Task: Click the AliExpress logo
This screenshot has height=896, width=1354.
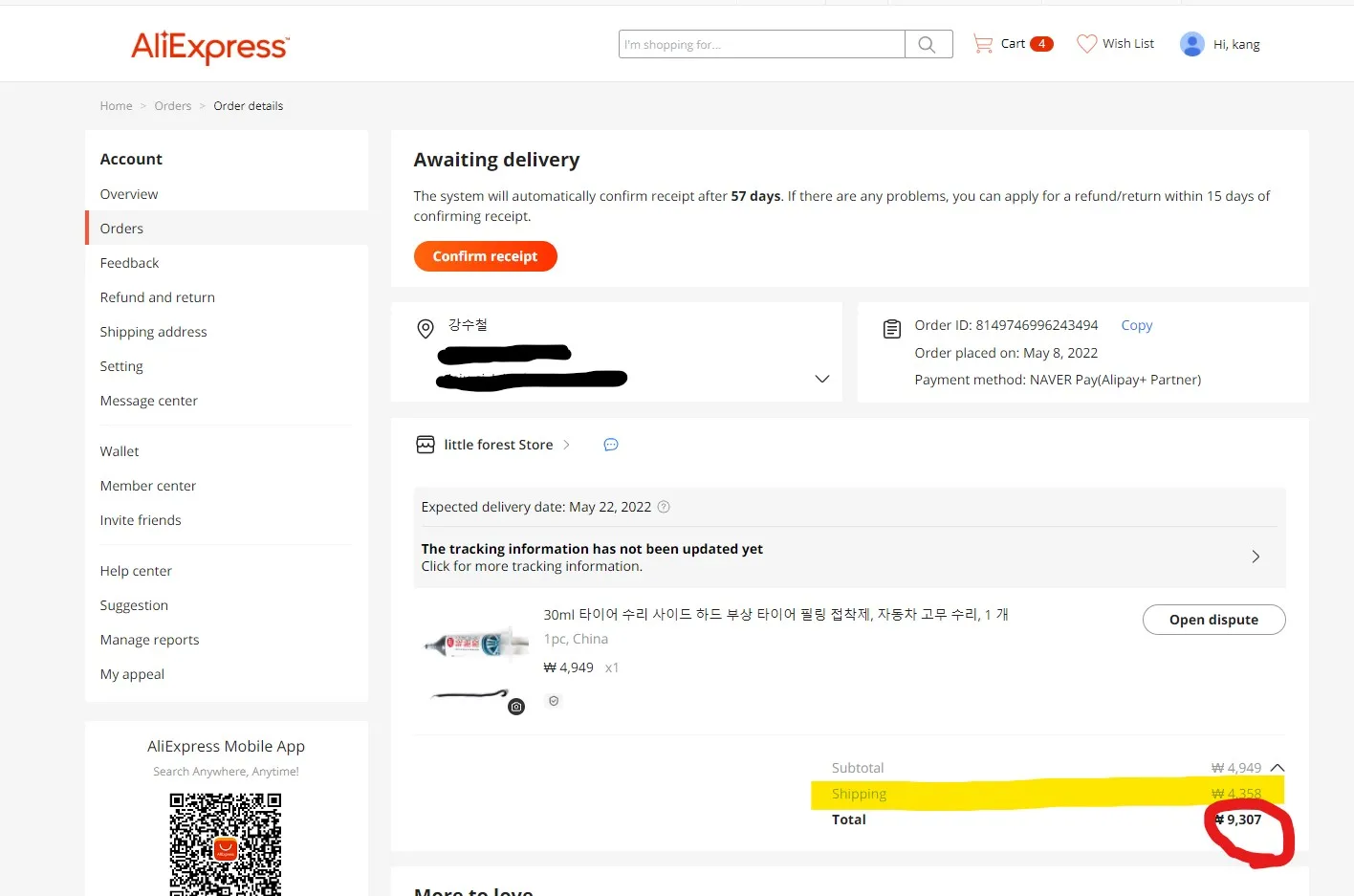Action: 210,46
